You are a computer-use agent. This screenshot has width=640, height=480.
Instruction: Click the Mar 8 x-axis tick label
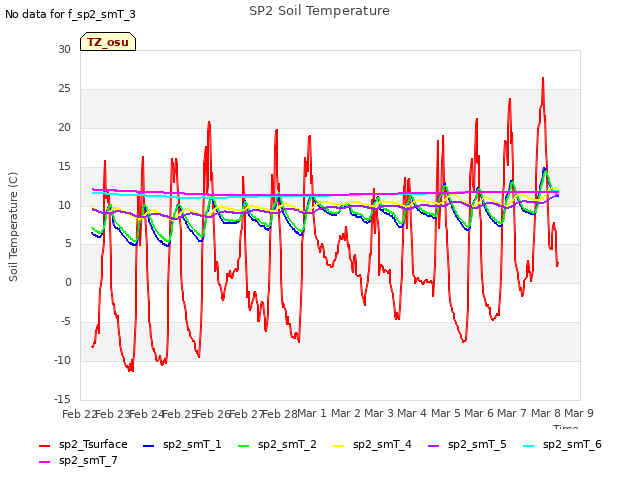tap(546, 413)
